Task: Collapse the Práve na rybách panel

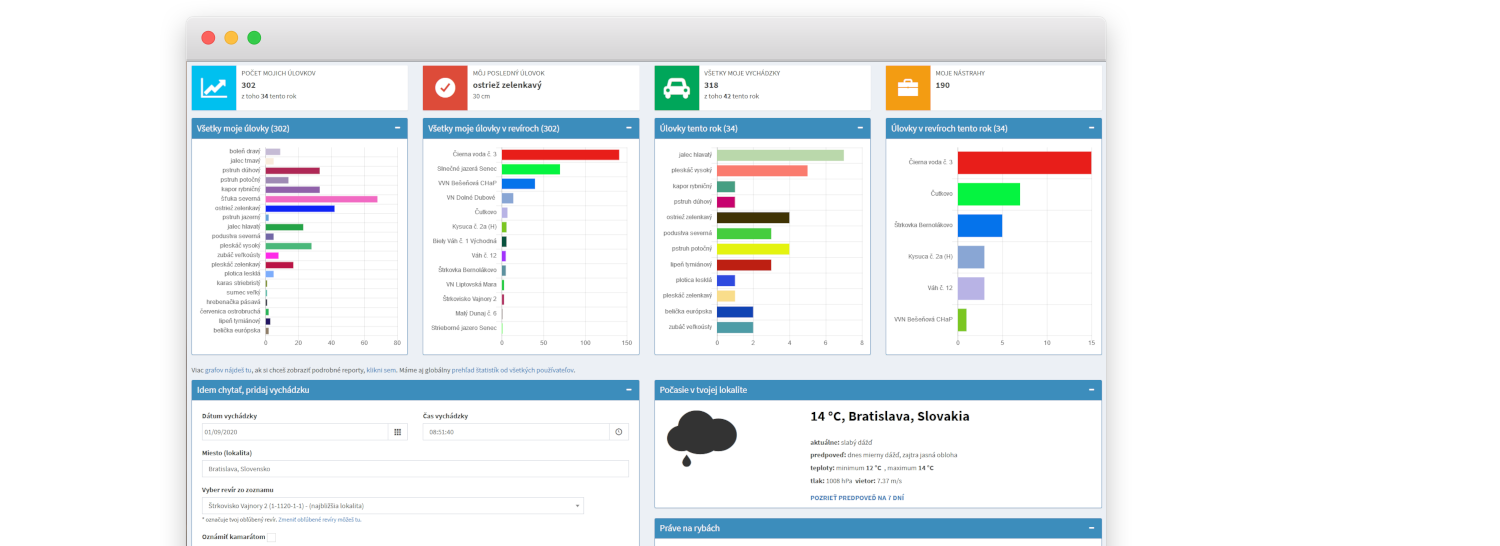Action: pyautogui.click(x=1092, y=528)
